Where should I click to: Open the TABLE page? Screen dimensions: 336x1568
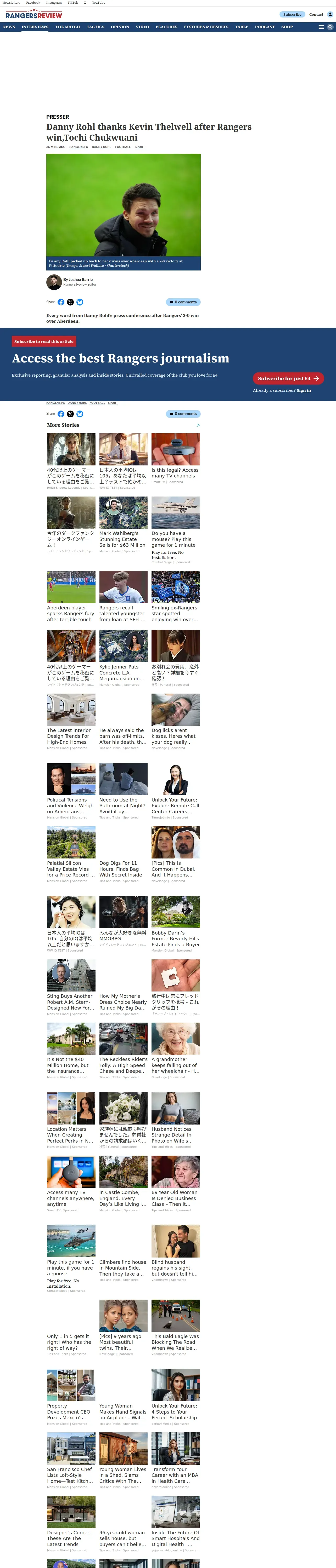pyautogui.click(x=242, y=27)
